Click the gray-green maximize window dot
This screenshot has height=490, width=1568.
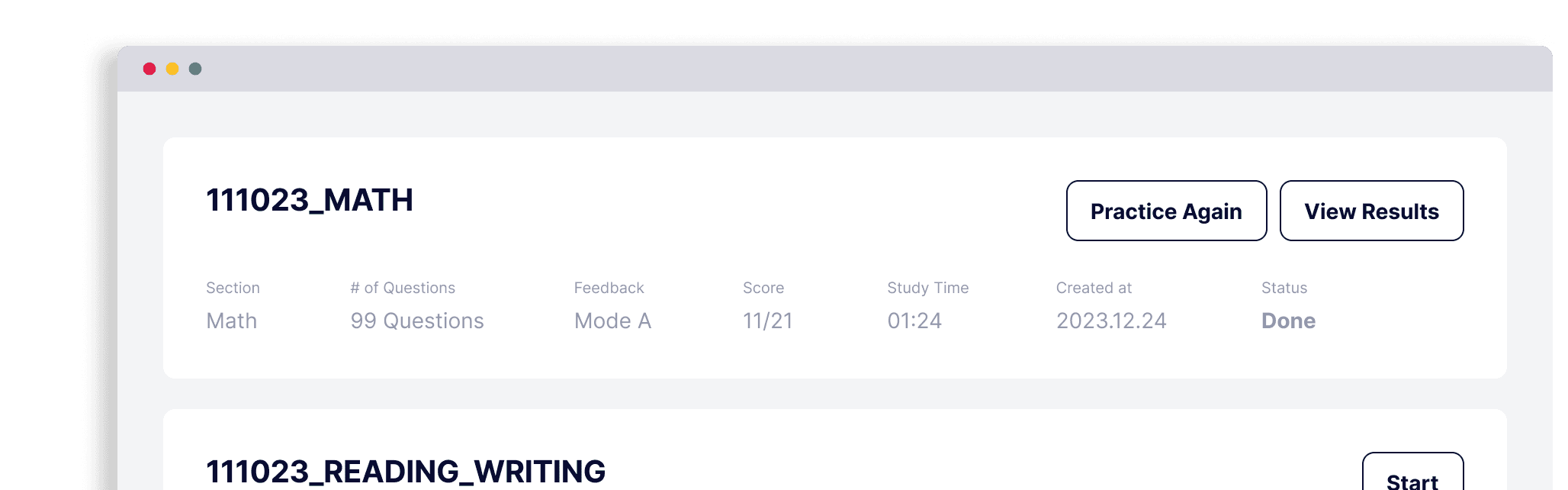[x=195, y=69]
